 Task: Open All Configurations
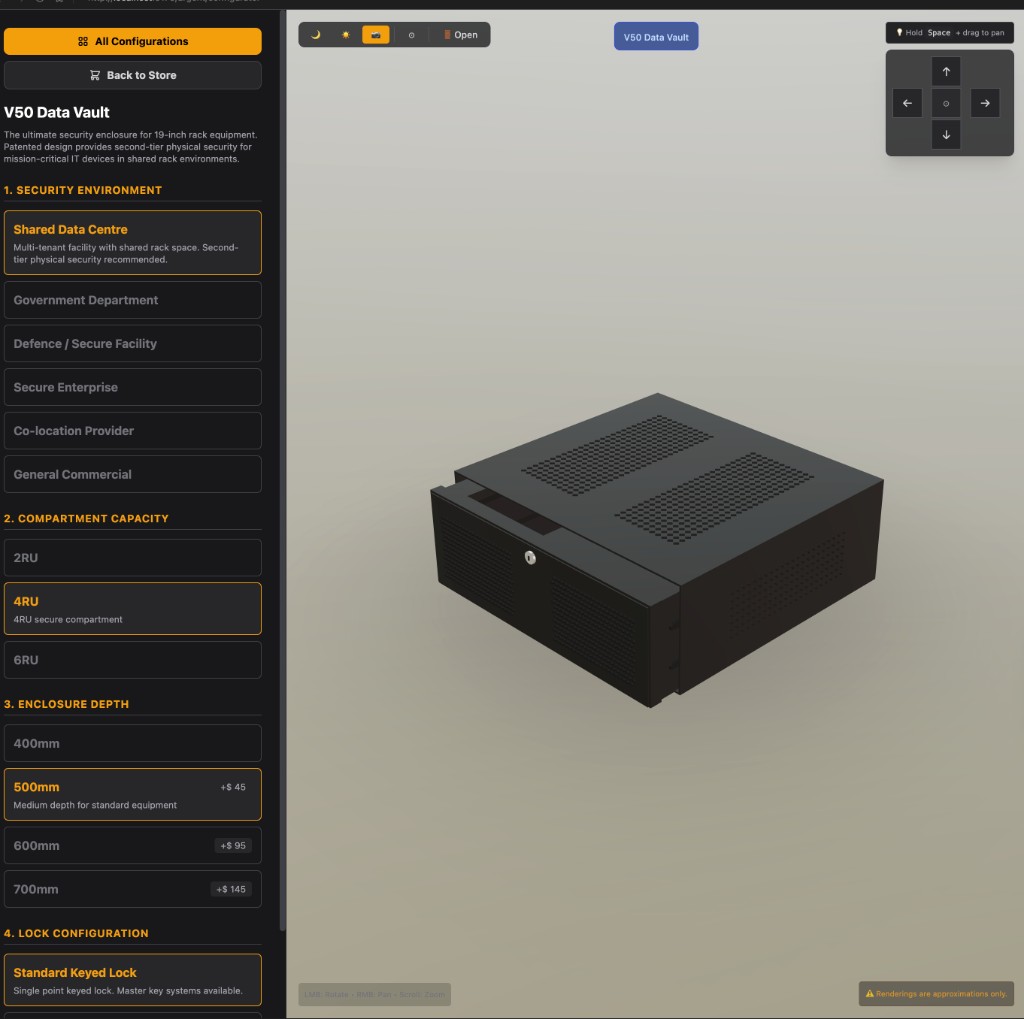click(133, 42)
